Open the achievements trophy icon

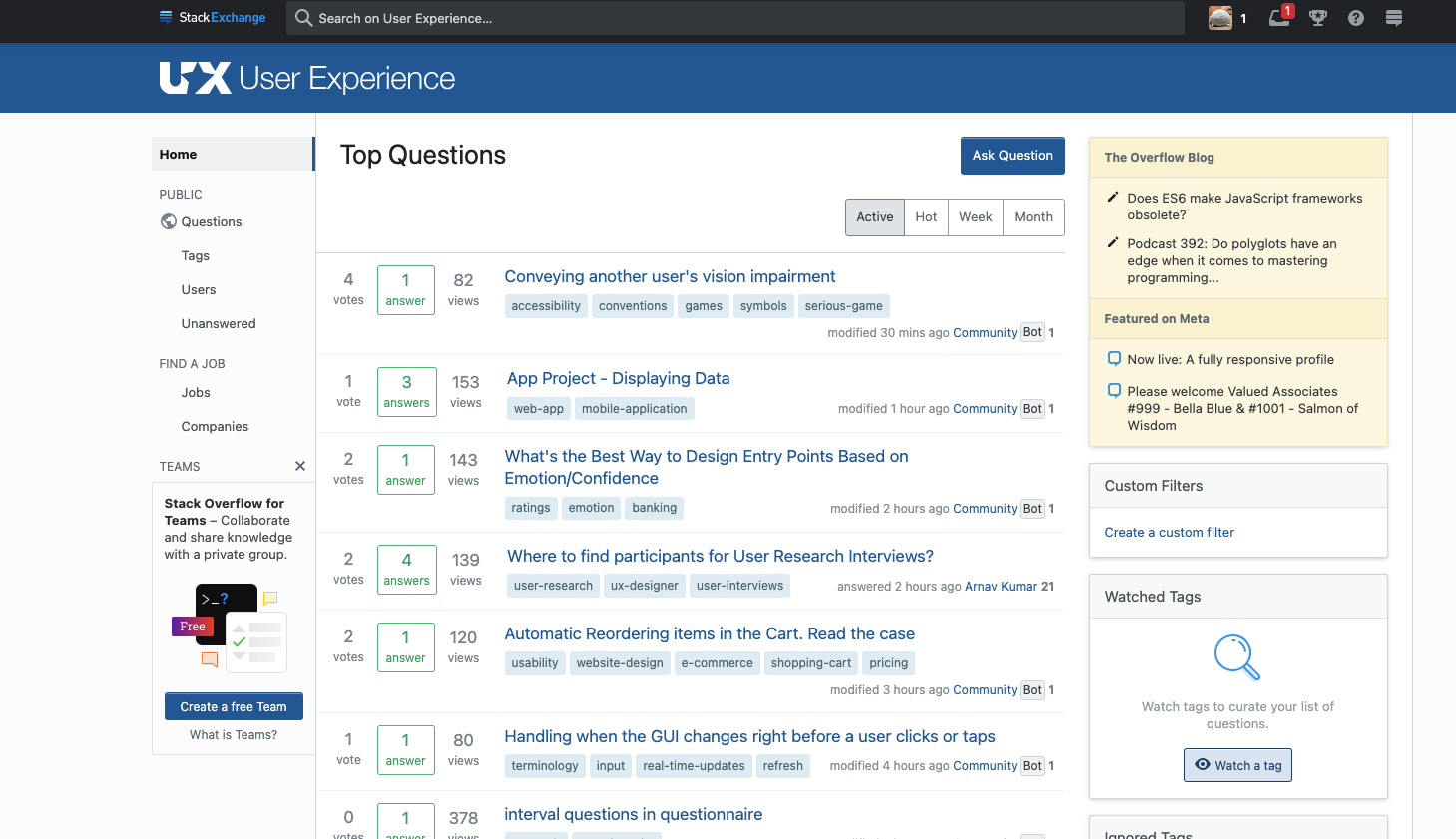[1318, 18]
